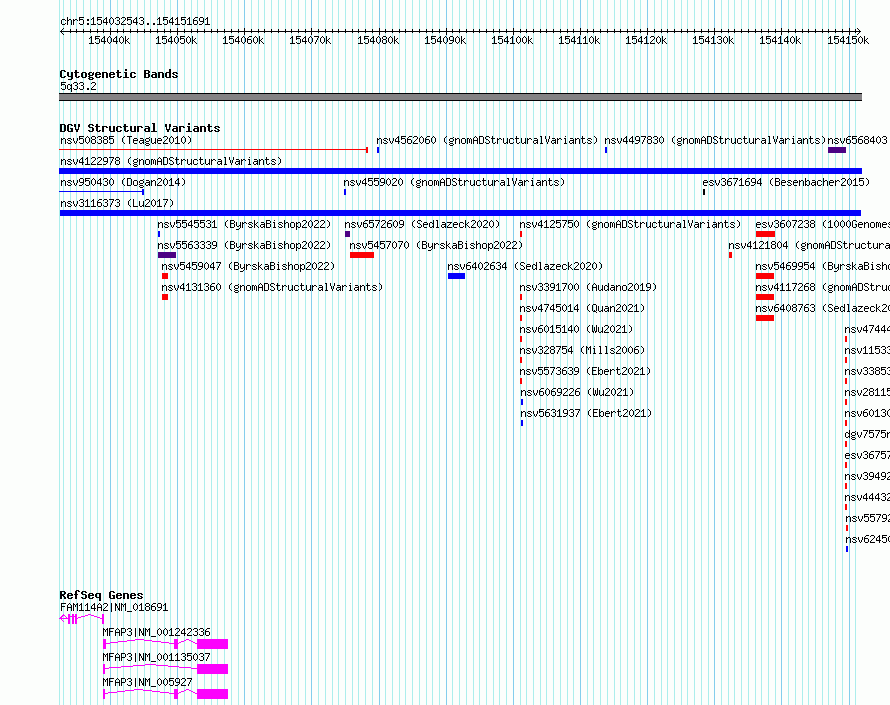The image size is (890, 705).
Task: Click the esv3671694 (Besenbacher2015) label
Action: pyautogui.click(x=786, y=182)
